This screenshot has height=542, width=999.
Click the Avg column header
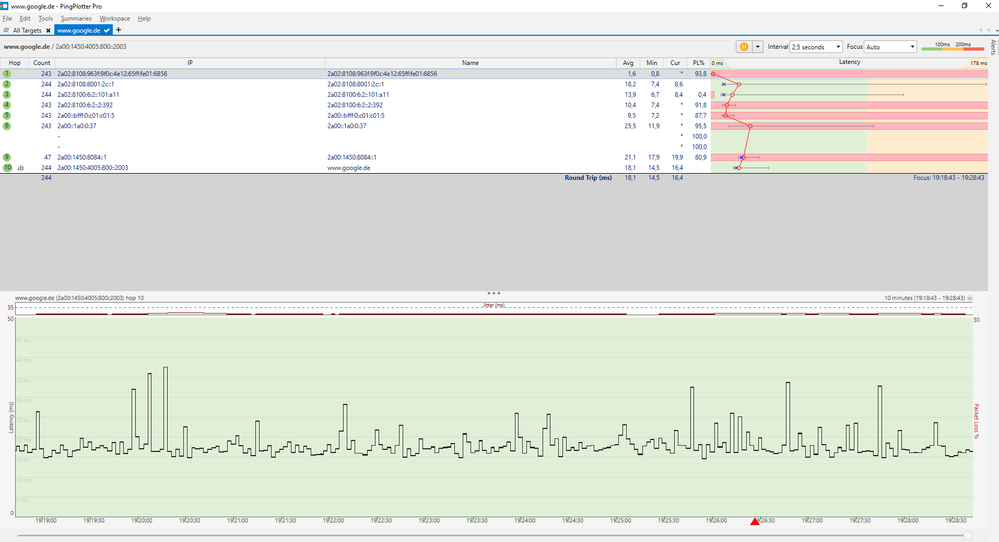click(x=628, y=63)
